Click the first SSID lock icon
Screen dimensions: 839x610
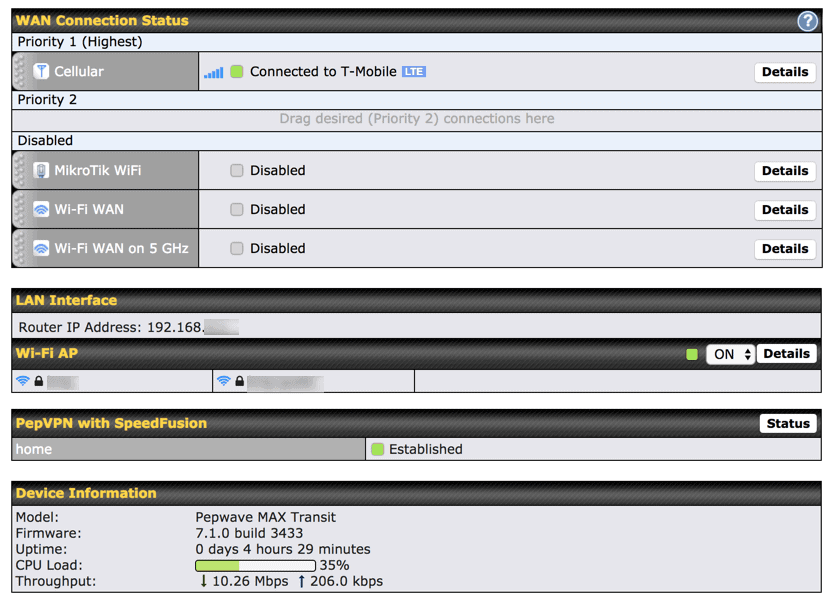(39, 381)
